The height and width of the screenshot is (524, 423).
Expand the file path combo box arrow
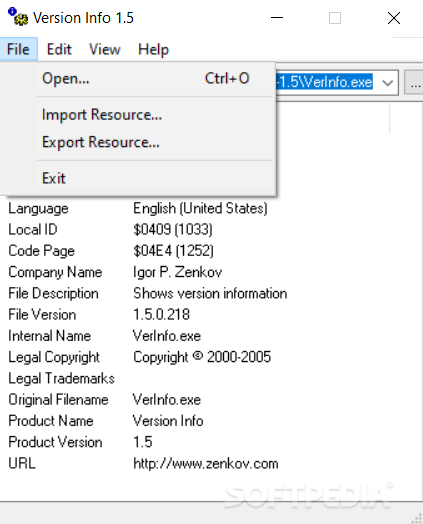pyautogui.click(x=388, y=82)
